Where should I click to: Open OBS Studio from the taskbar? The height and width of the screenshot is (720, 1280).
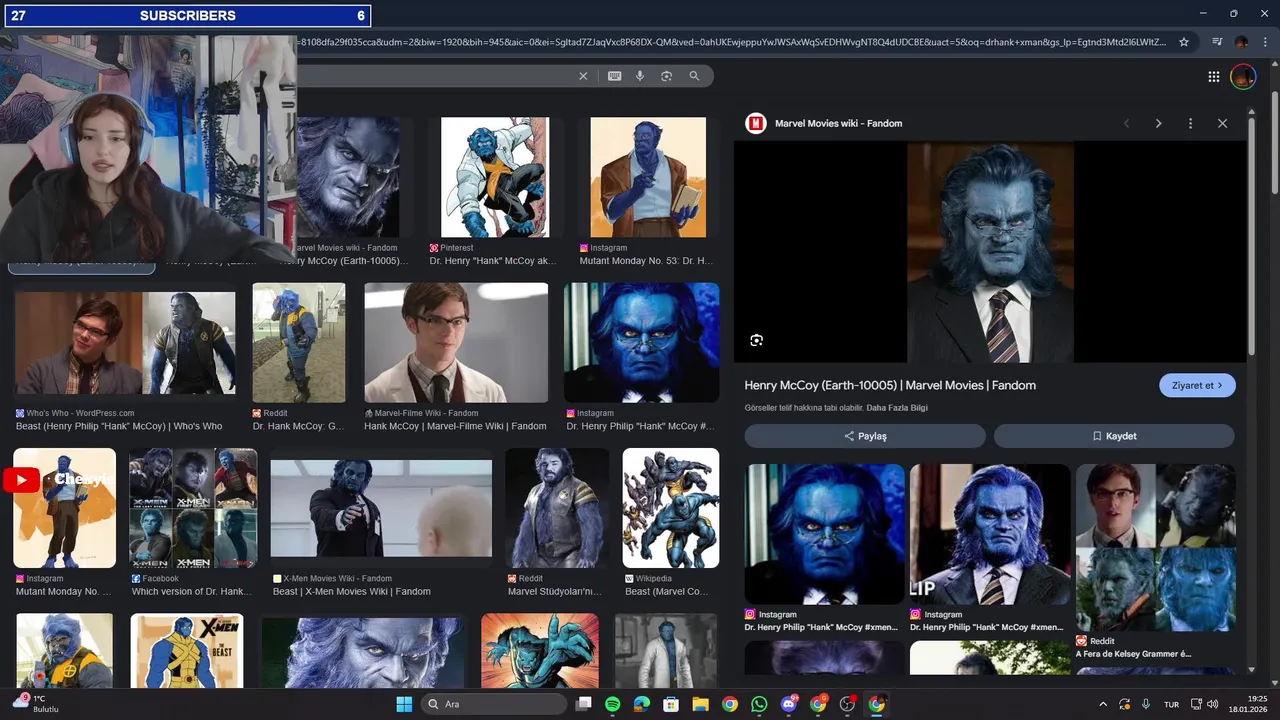[x=848, y=704]
